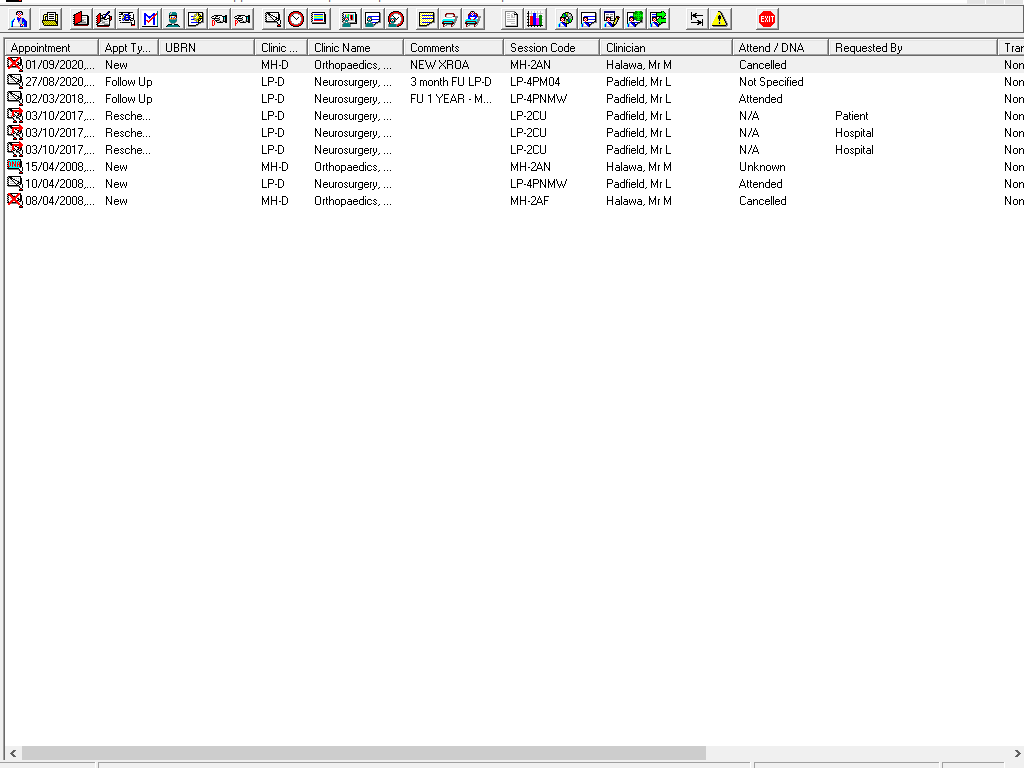Click the Requested By column header
Viewport: 1024px width, 768px height.
(x=913, y=48)
